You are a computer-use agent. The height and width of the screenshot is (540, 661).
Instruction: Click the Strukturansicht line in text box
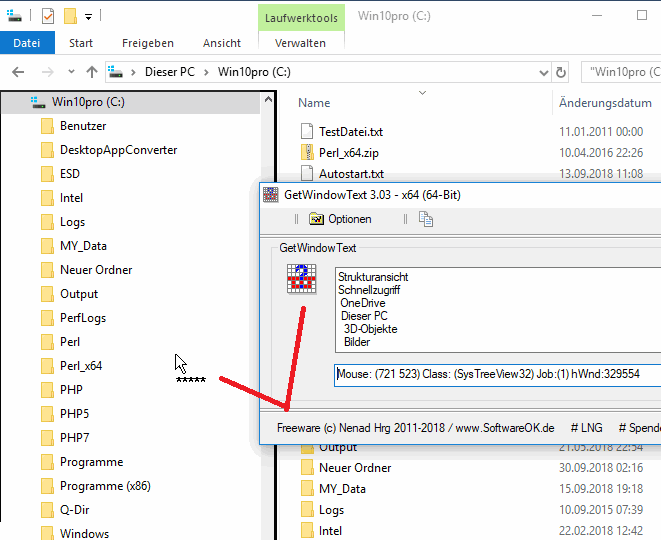click(x=373, y=277)
